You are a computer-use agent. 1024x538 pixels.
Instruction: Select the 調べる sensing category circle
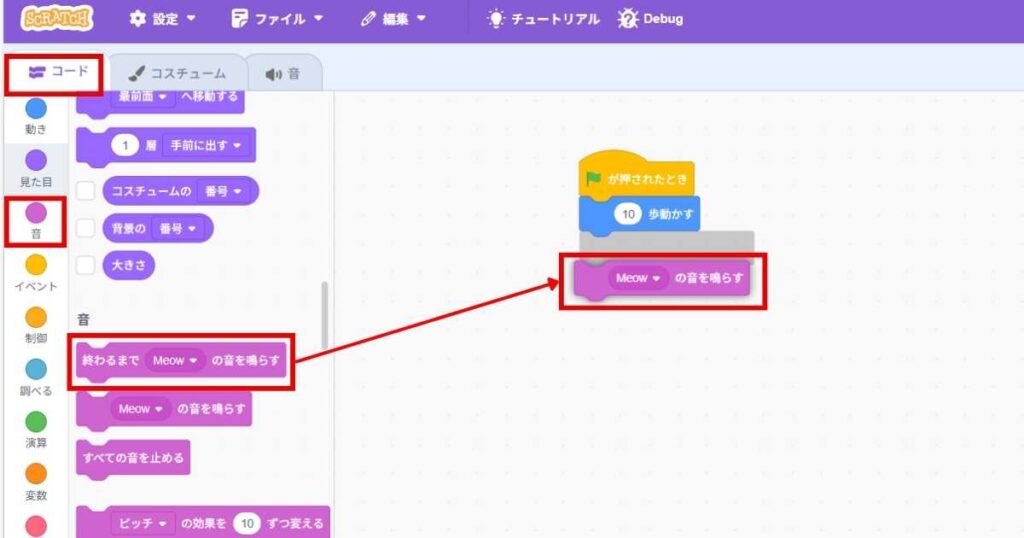[x=36, y=370]
